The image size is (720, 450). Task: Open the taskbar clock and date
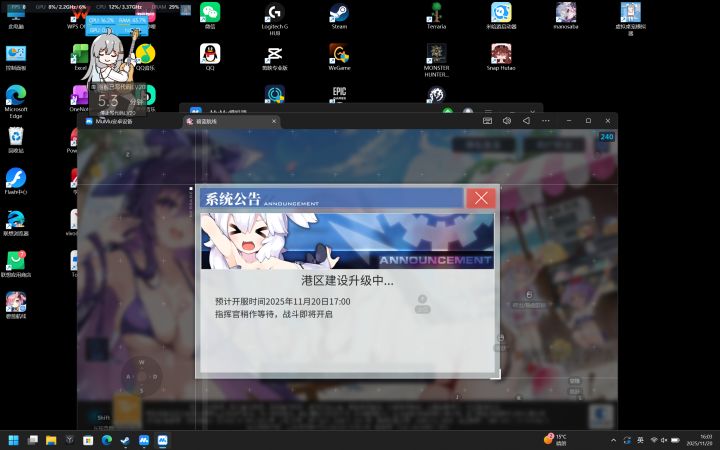[x=699, y=440]
